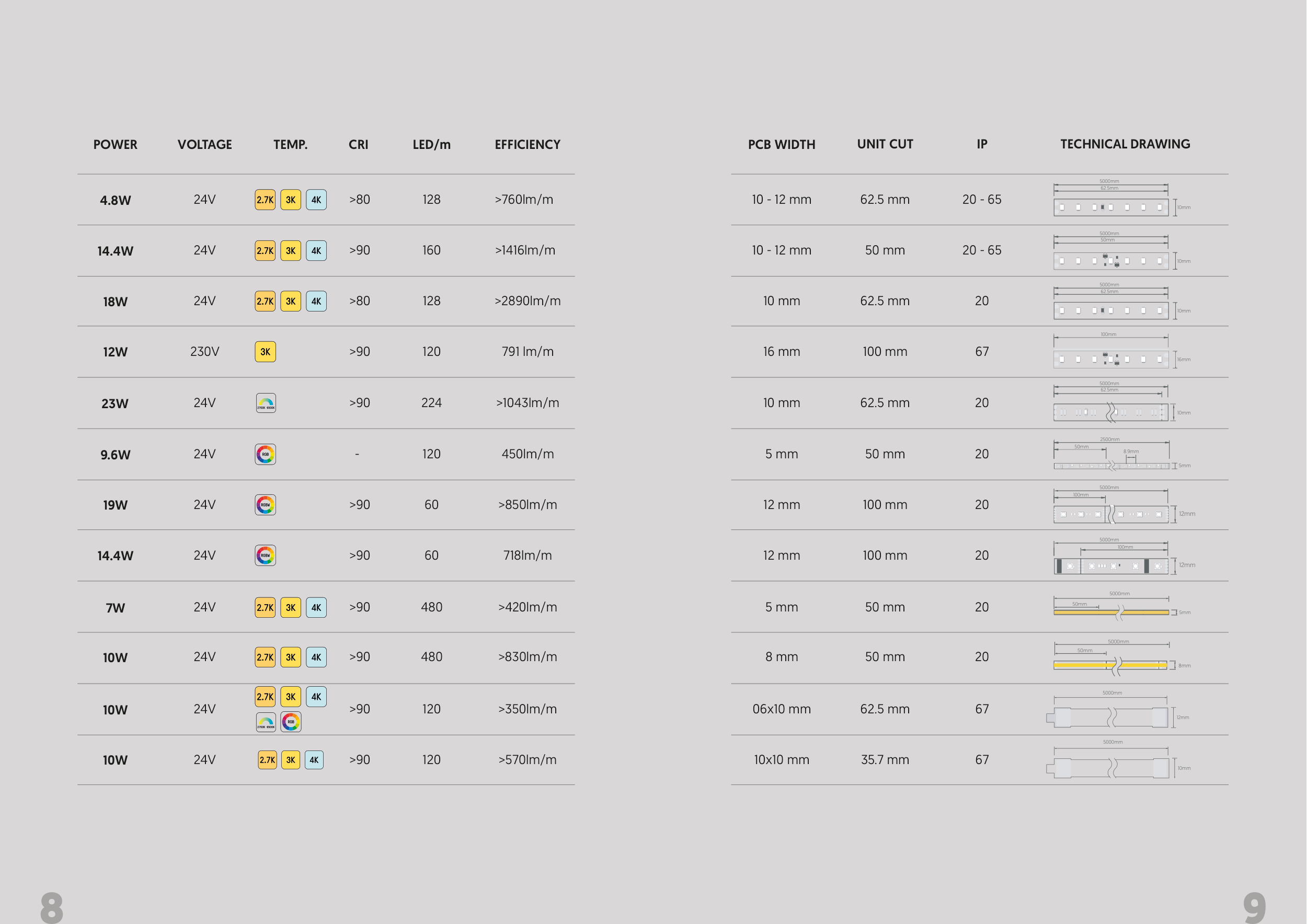Click the page number 9
Image resolution: width=1307 pixels, height=924 pixels.
click(1254, 906)
